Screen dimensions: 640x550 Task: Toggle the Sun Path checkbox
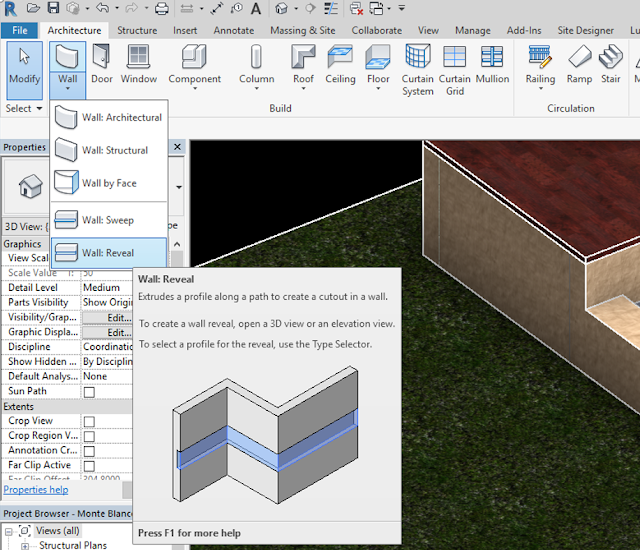(x=89, y=392)
